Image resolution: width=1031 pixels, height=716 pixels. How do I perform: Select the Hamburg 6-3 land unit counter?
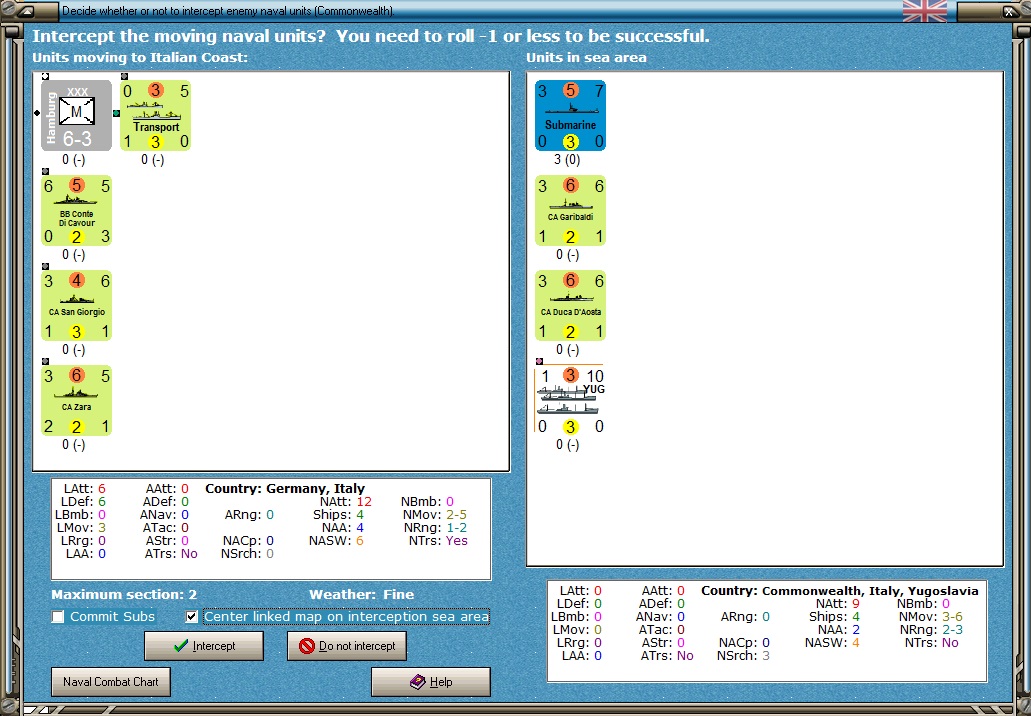click(76, 116)
